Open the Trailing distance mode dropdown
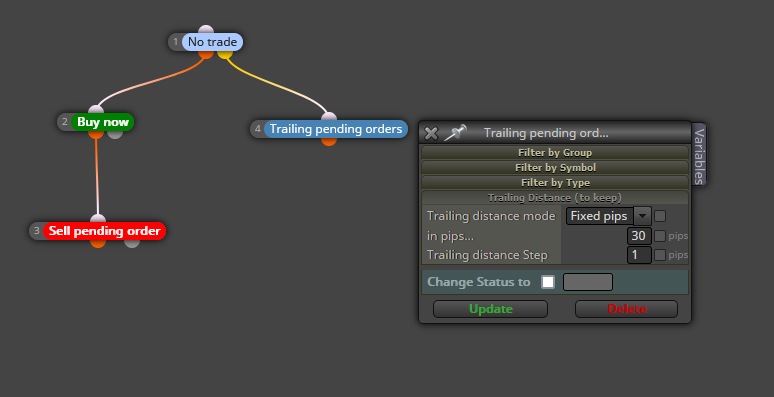 [609, 216]
